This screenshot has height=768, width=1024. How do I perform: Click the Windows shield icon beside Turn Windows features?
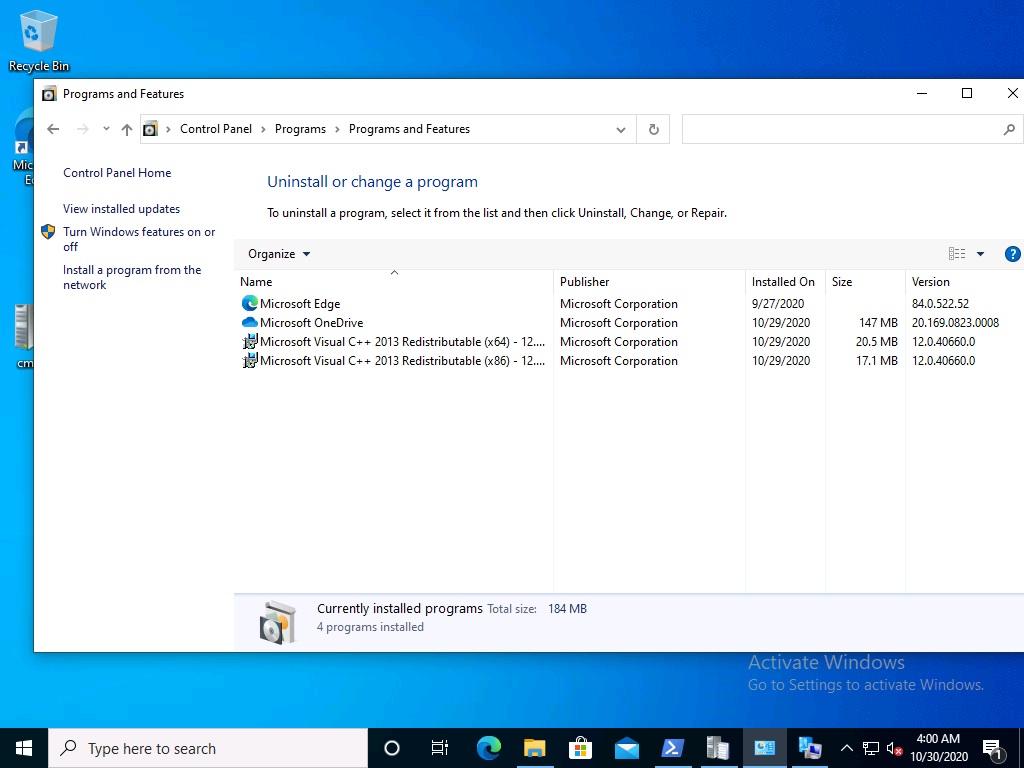(x=48, y=232)
